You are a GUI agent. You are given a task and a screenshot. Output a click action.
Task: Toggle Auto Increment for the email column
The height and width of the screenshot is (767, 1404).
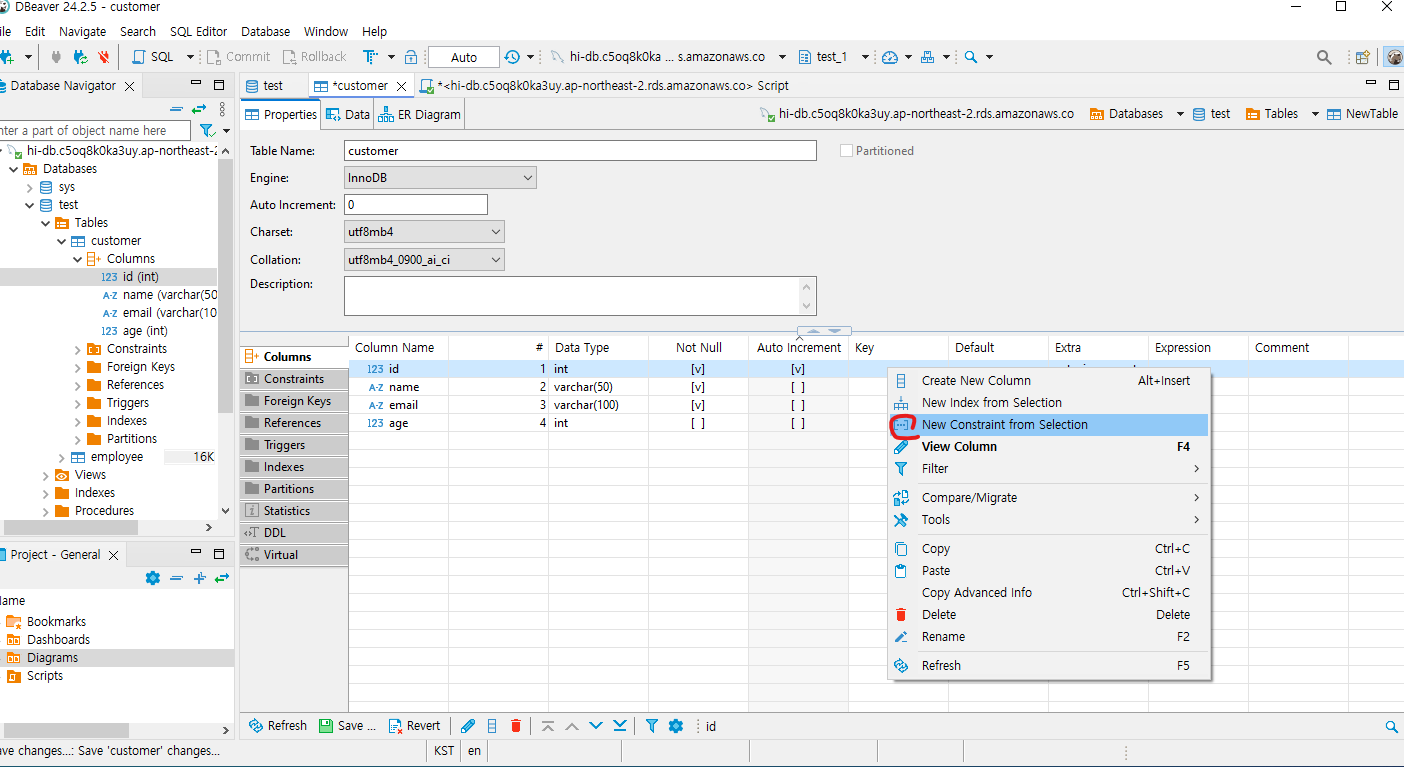798,405
